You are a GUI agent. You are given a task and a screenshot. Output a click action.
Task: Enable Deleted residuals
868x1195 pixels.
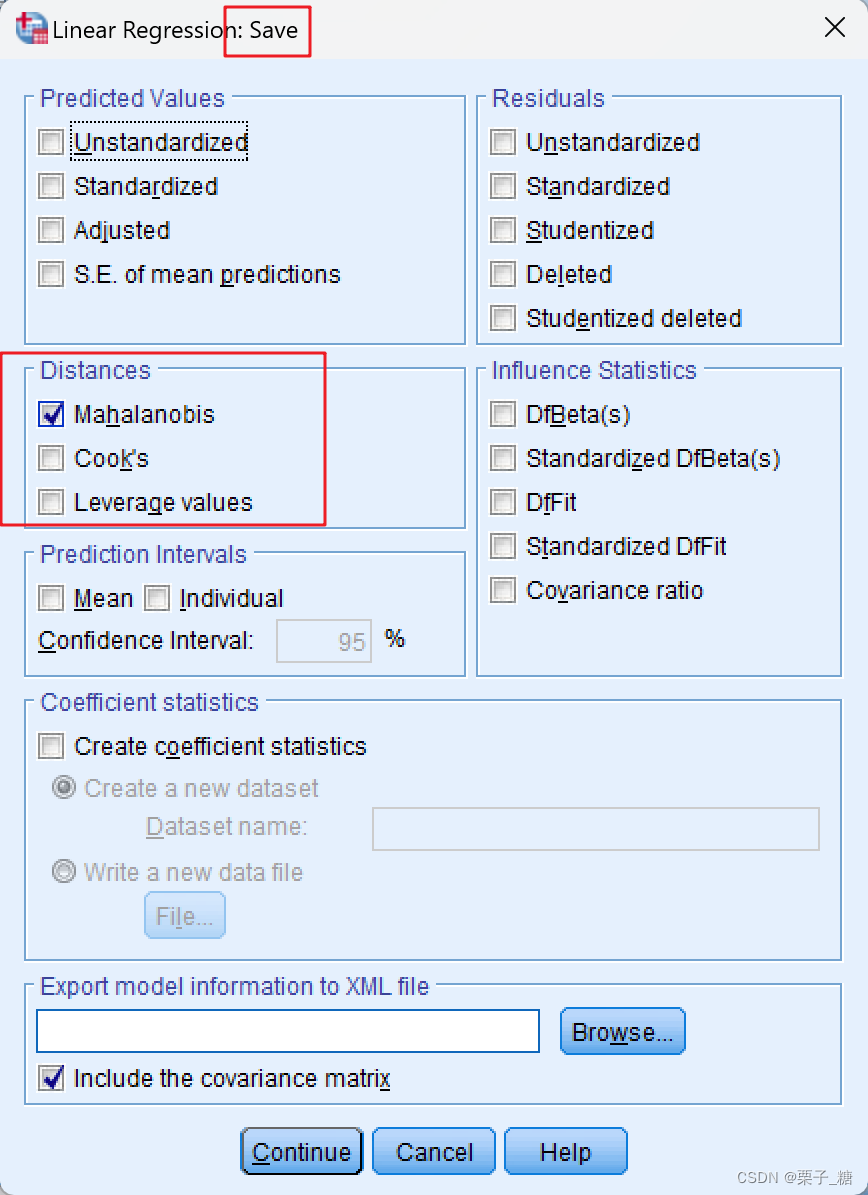click(503, 274)
